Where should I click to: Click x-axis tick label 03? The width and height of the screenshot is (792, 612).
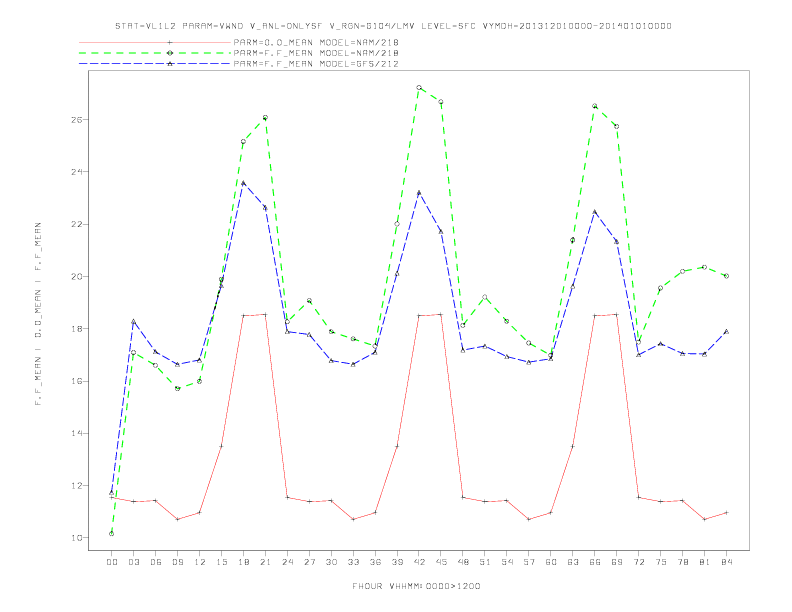(x=133, y=562)
